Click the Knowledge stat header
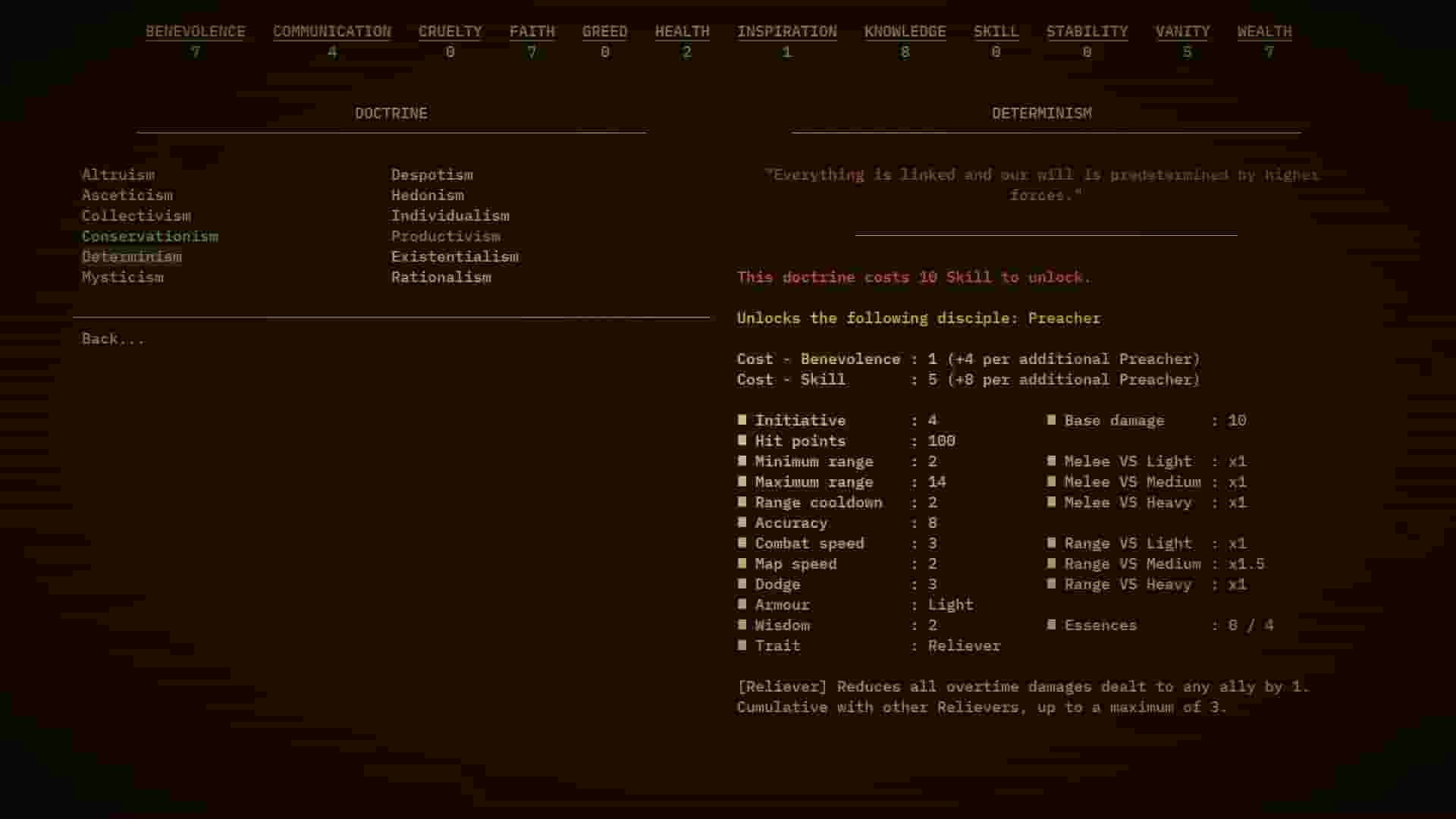The image size is (1456, 819). point(904,31)
